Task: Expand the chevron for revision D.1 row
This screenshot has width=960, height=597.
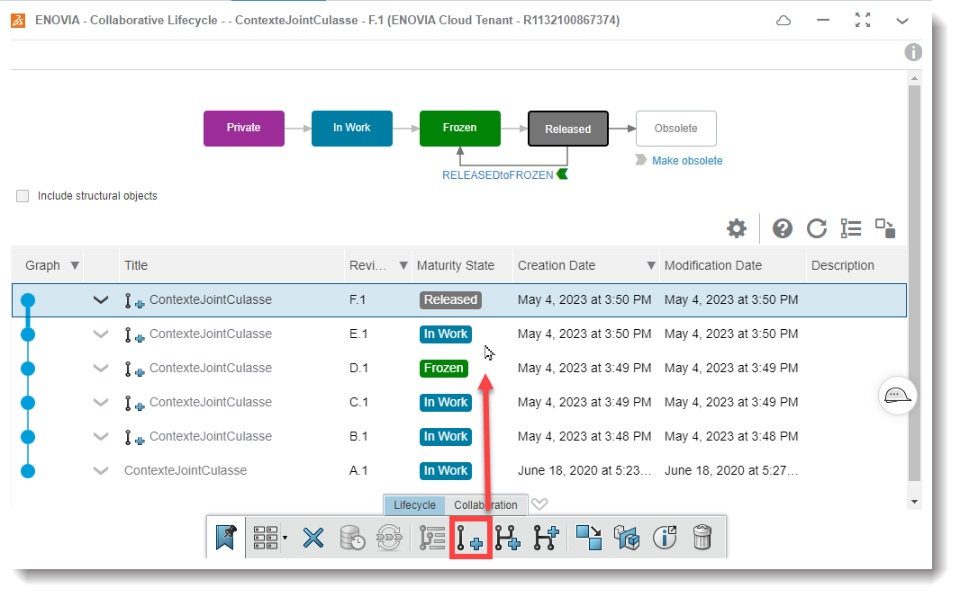Action: pyautogui.click(x=100, y=369)
